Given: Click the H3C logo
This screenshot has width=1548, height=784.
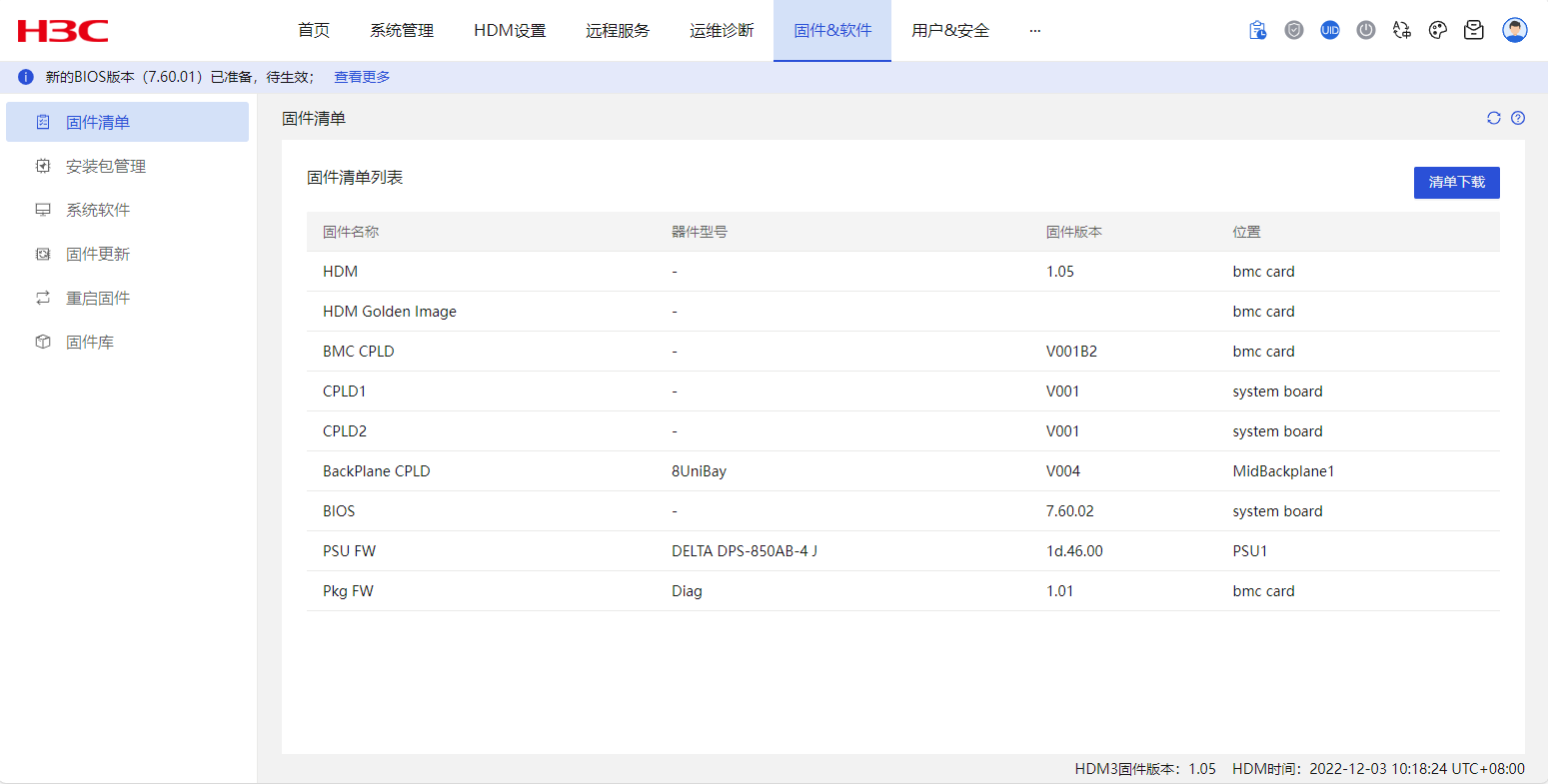Looking at the screenshot, I should [63, 31].
